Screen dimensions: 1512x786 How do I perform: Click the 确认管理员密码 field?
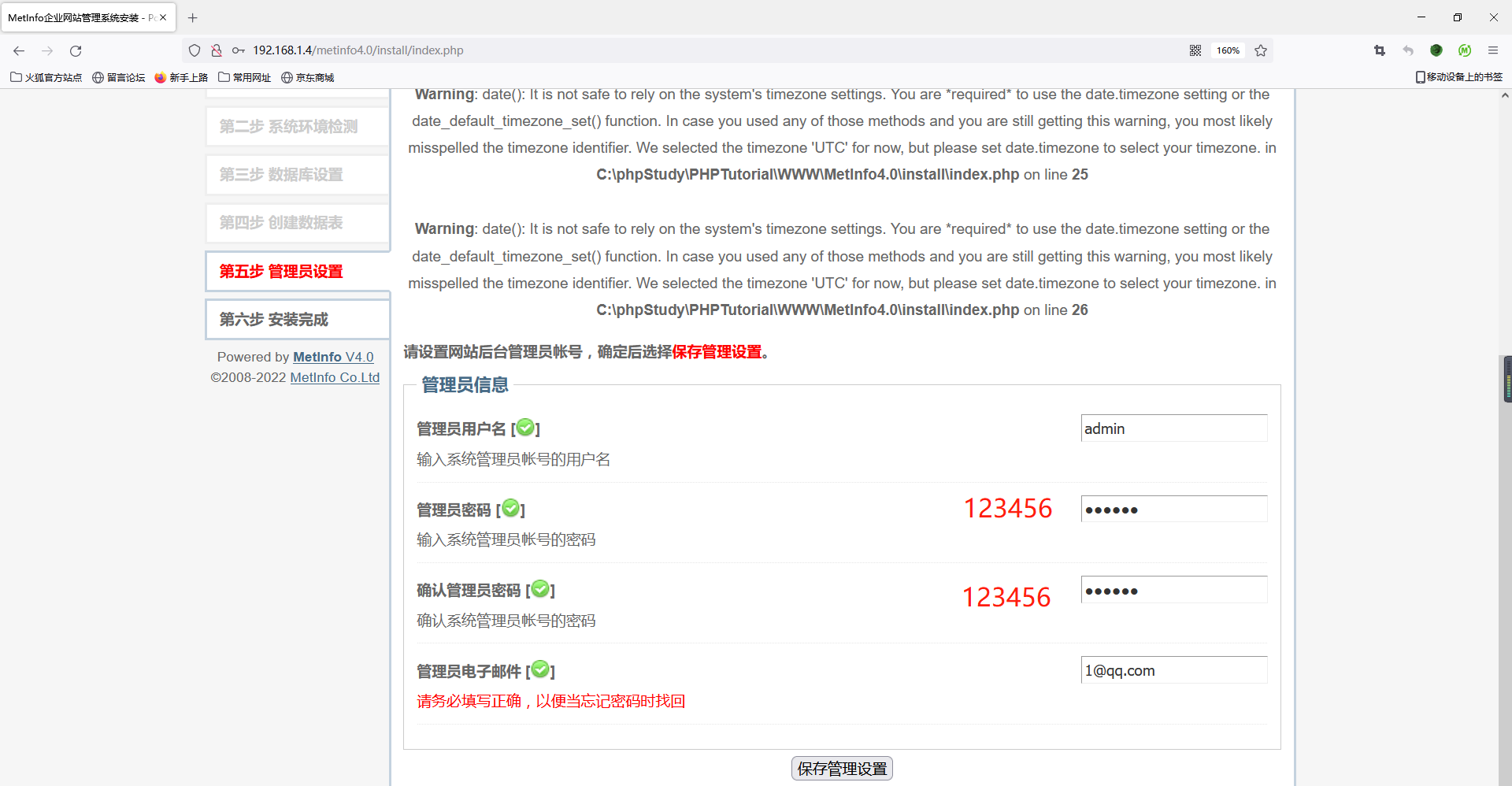click(x=1174, y=590)
